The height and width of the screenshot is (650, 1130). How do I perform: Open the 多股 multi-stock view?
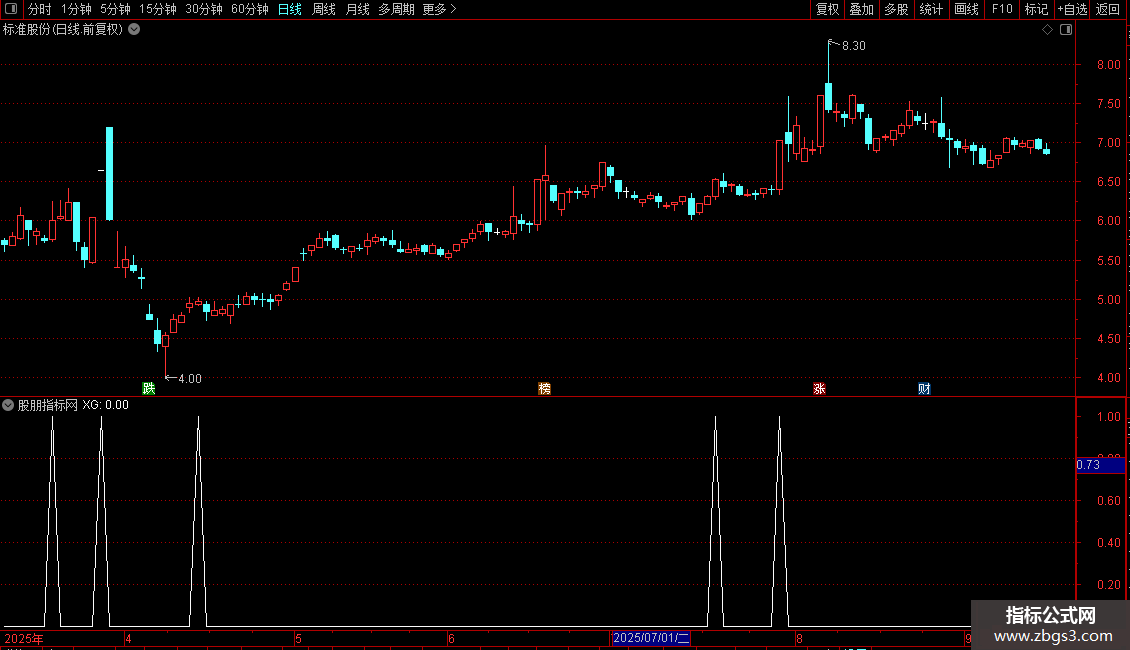click(x=897, y=9)
